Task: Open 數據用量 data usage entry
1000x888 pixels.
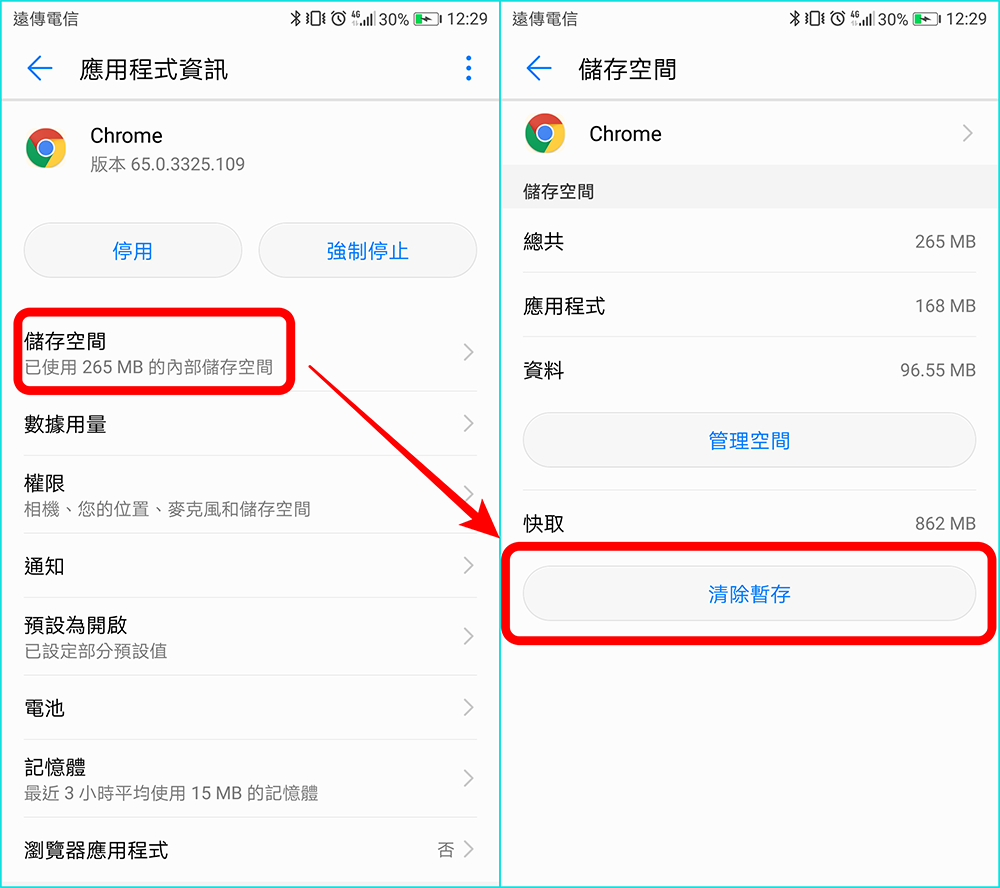Action: (x=250, y=424)
